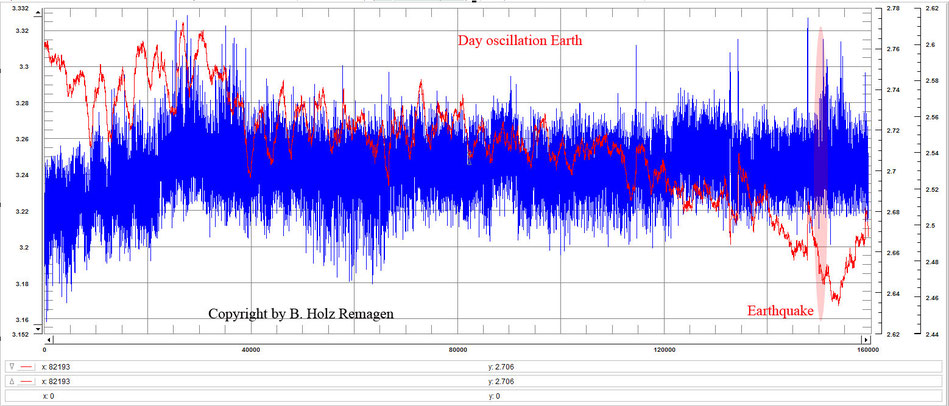The width and height of the screenshot is (949, 406).
Task: Click the 80000 tick label on the x-axis
Action: (458, 350)
